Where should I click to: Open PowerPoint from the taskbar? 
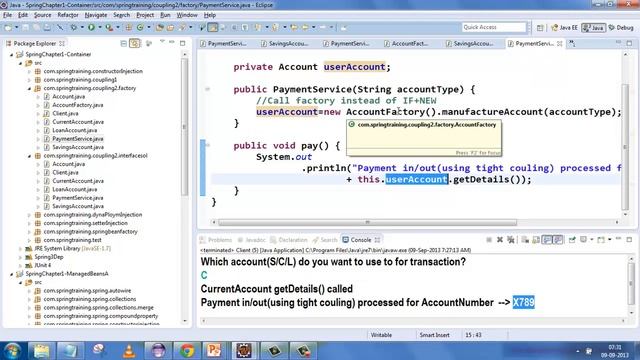pos(214,351)
